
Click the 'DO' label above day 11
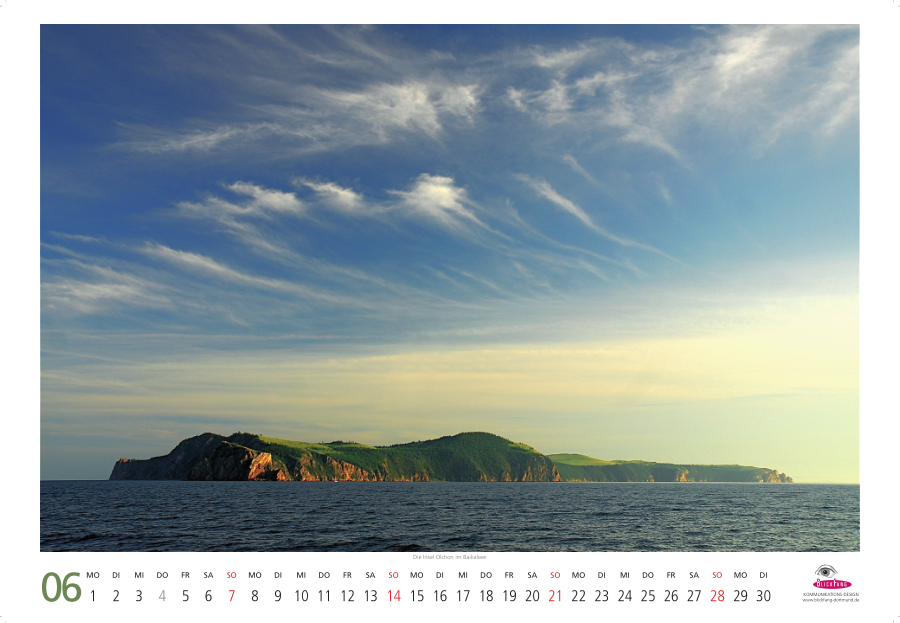pyautogui.click(x=324, y=575)
